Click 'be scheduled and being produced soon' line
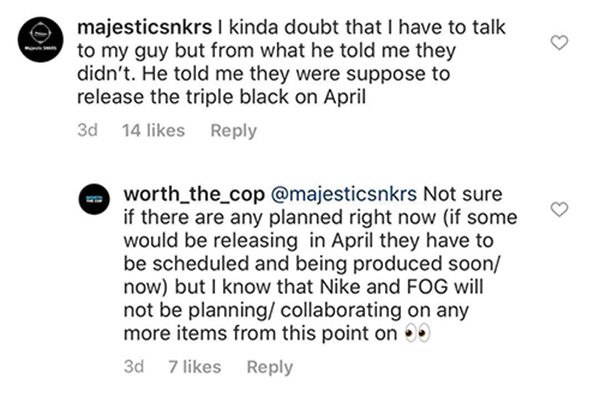Screen dimensions: 600x397 (x=311, y=264)
